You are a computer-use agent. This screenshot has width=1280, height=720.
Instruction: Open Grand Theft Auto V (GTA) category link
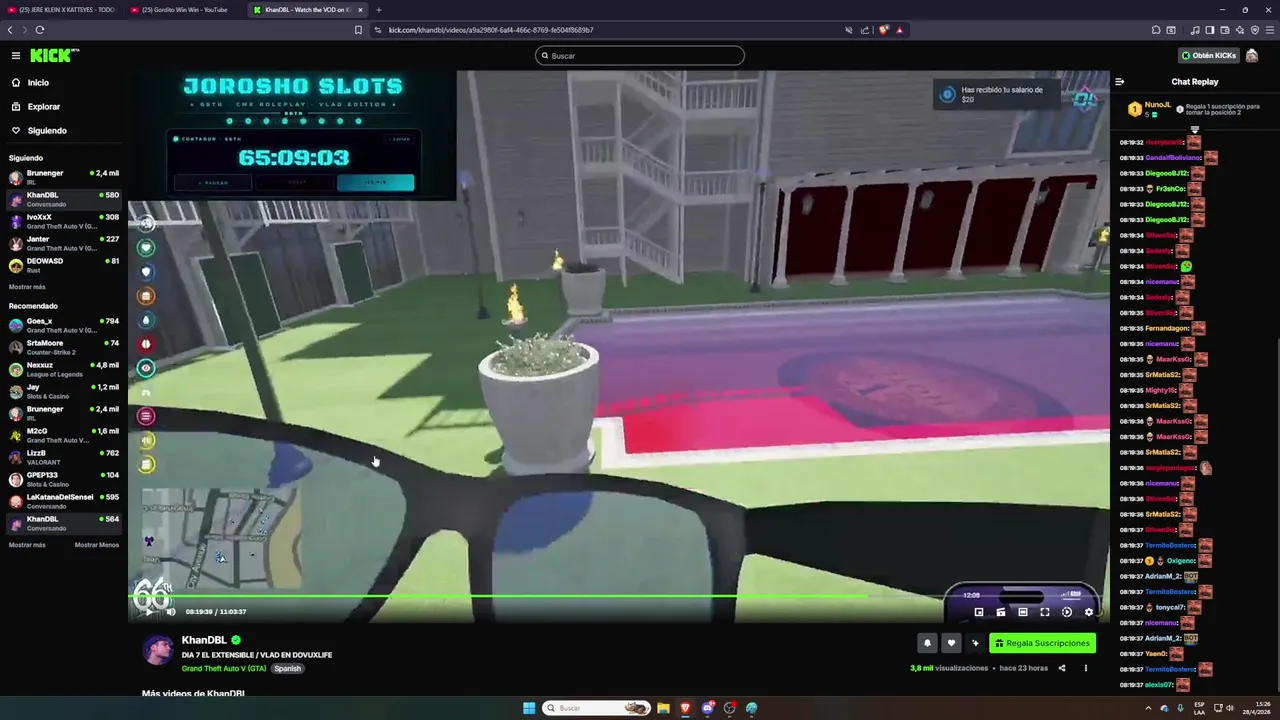tap(224, 668)
